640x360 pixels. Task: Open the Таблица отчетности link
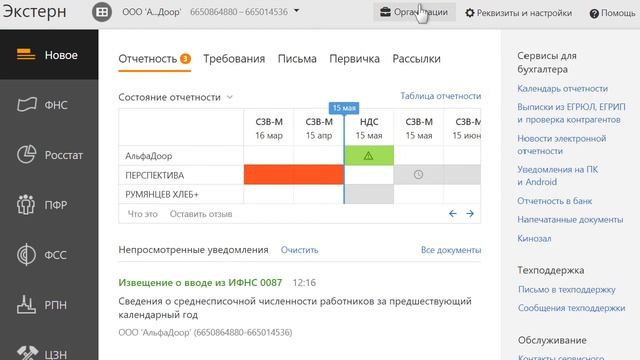tap(440, 96)
